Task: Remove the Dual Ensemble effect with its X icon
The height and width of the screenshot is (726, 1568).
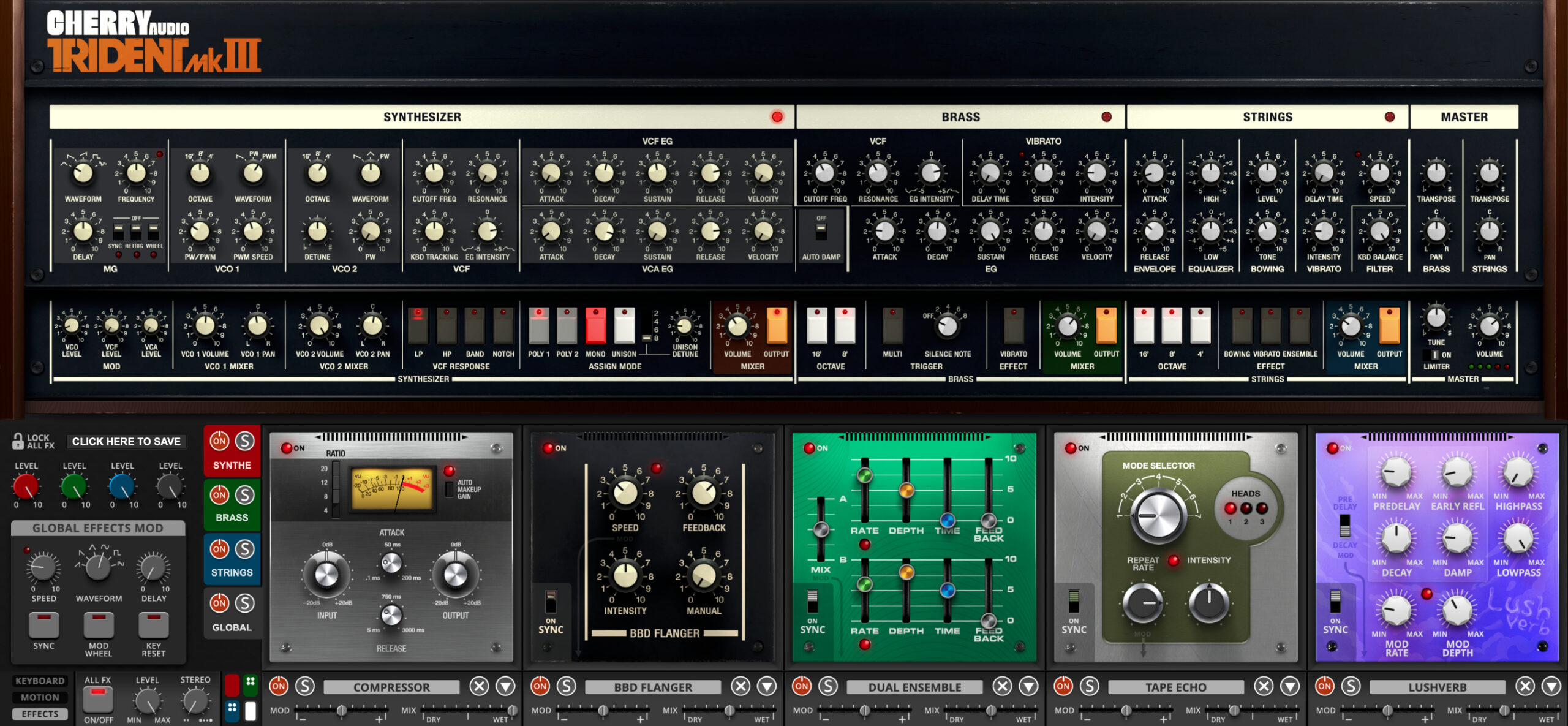Action: pyautogui.click(x=1002, y=687)
